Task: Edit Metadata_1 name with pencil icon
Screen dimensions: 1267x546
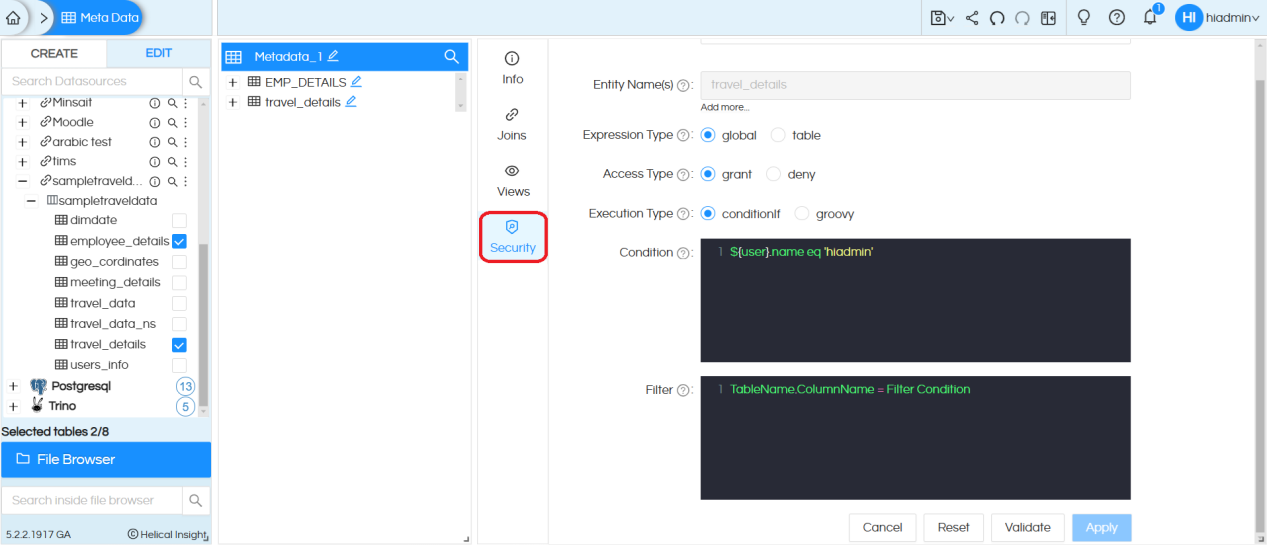Action: tap(333, 56)
